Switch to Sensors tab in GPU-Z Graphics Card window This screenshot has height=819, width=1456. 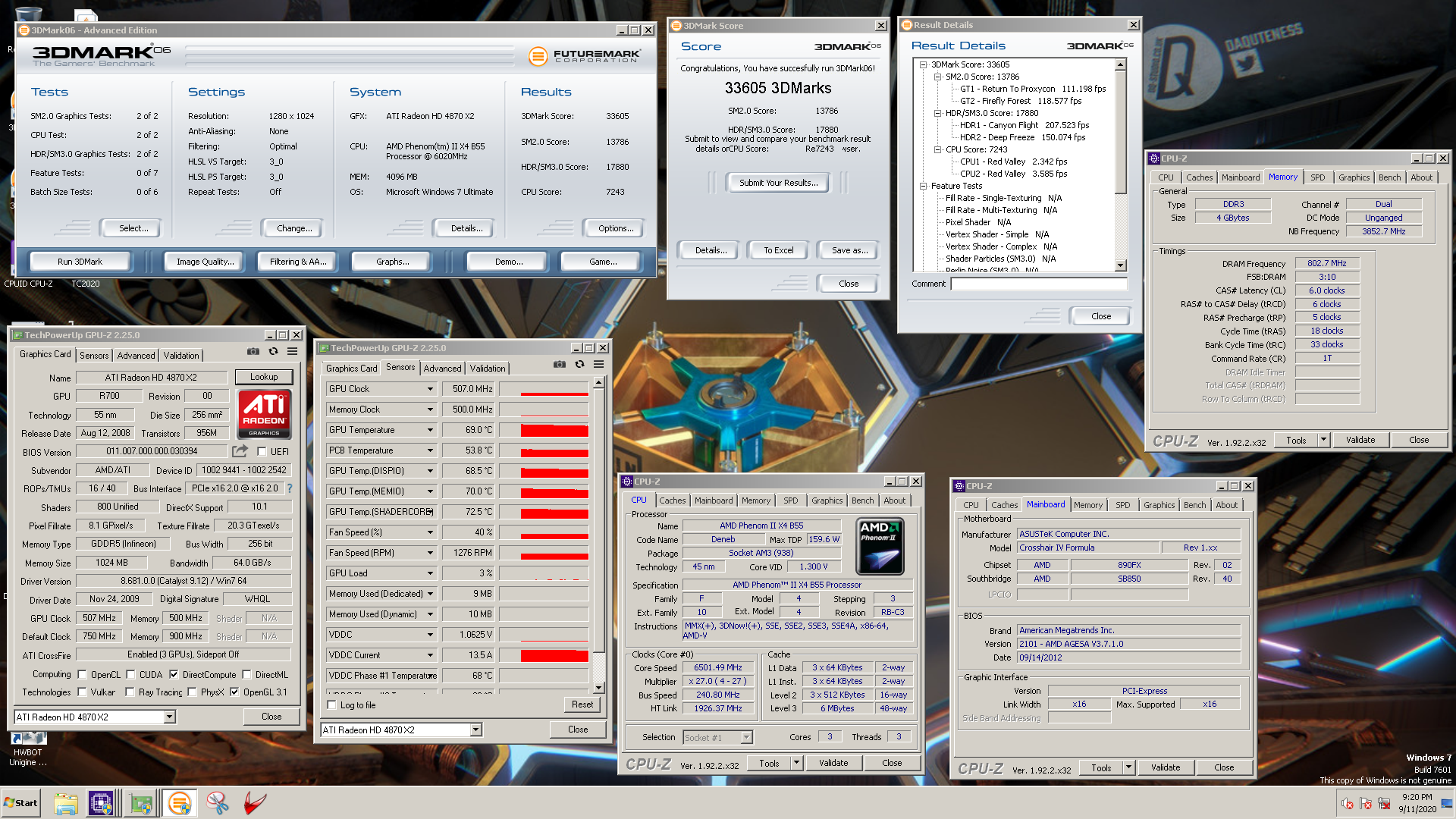94,355
